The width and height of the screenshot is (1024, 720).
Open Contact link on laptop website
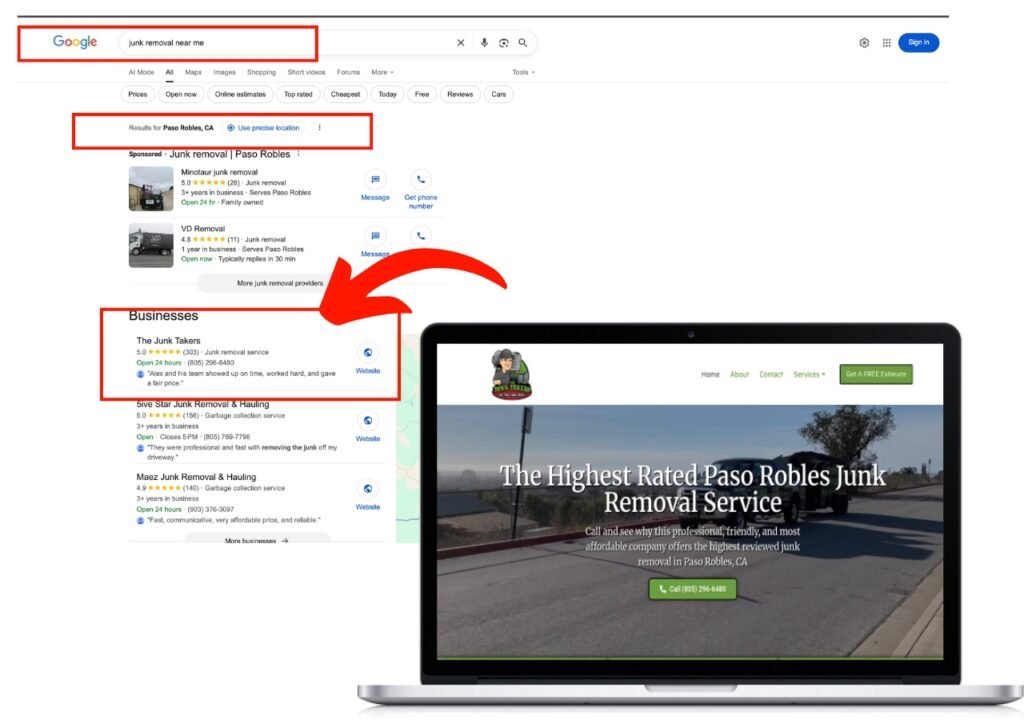(771, 374)
